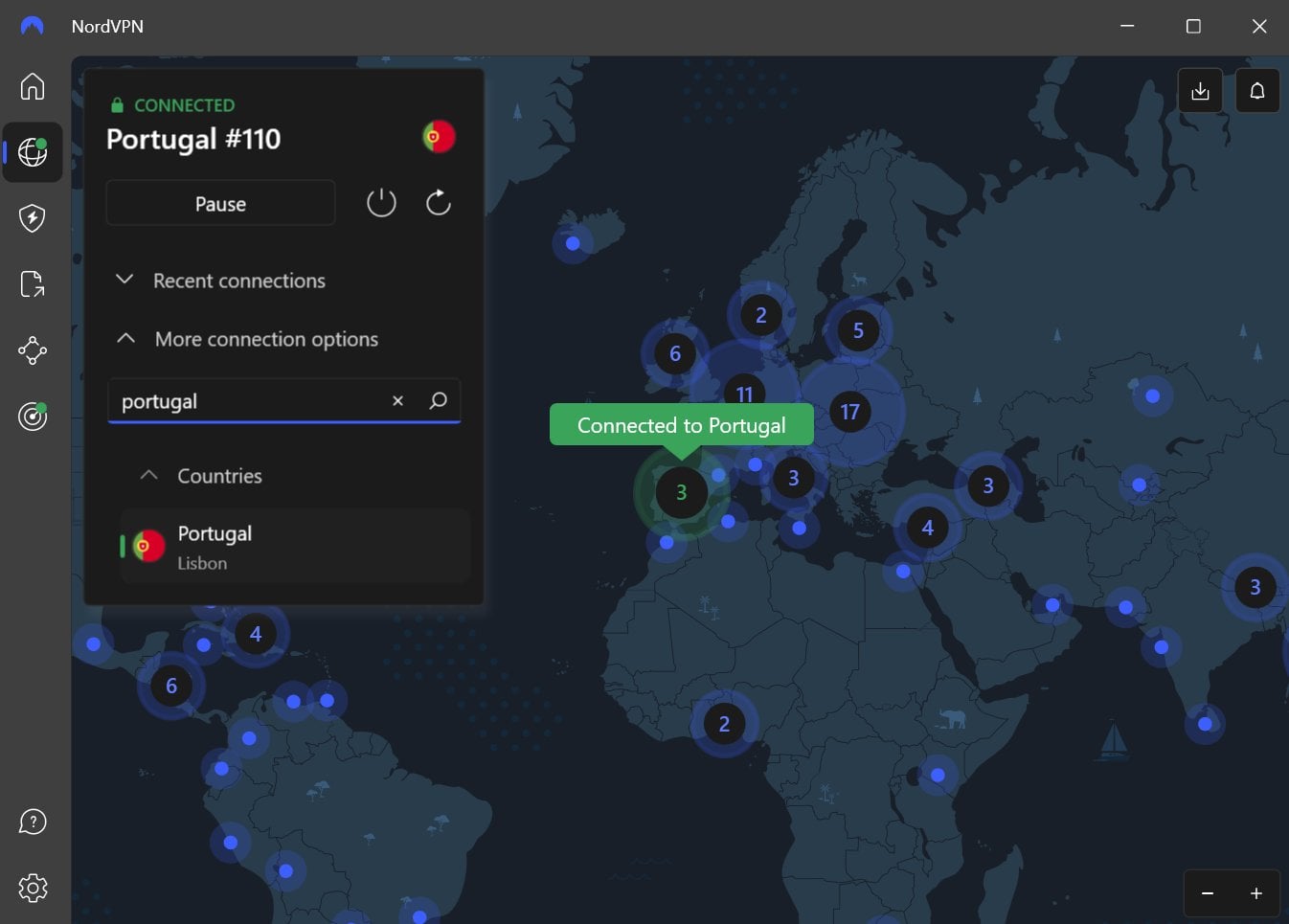Open Threat Protection shield icon
This screenshot has height=924, width=1289.
(x=32, y=218)
